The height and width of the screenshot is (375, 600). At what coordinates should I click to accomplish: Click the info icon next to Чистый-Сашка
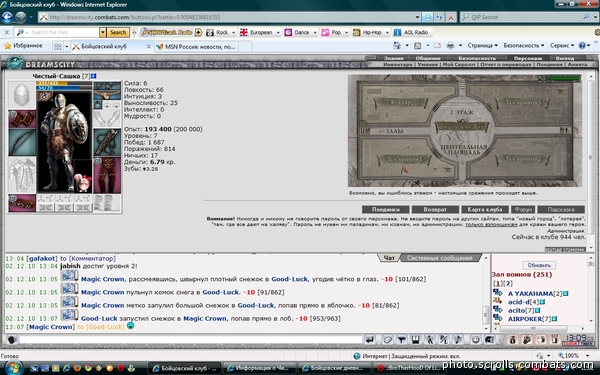pos(94,76)
